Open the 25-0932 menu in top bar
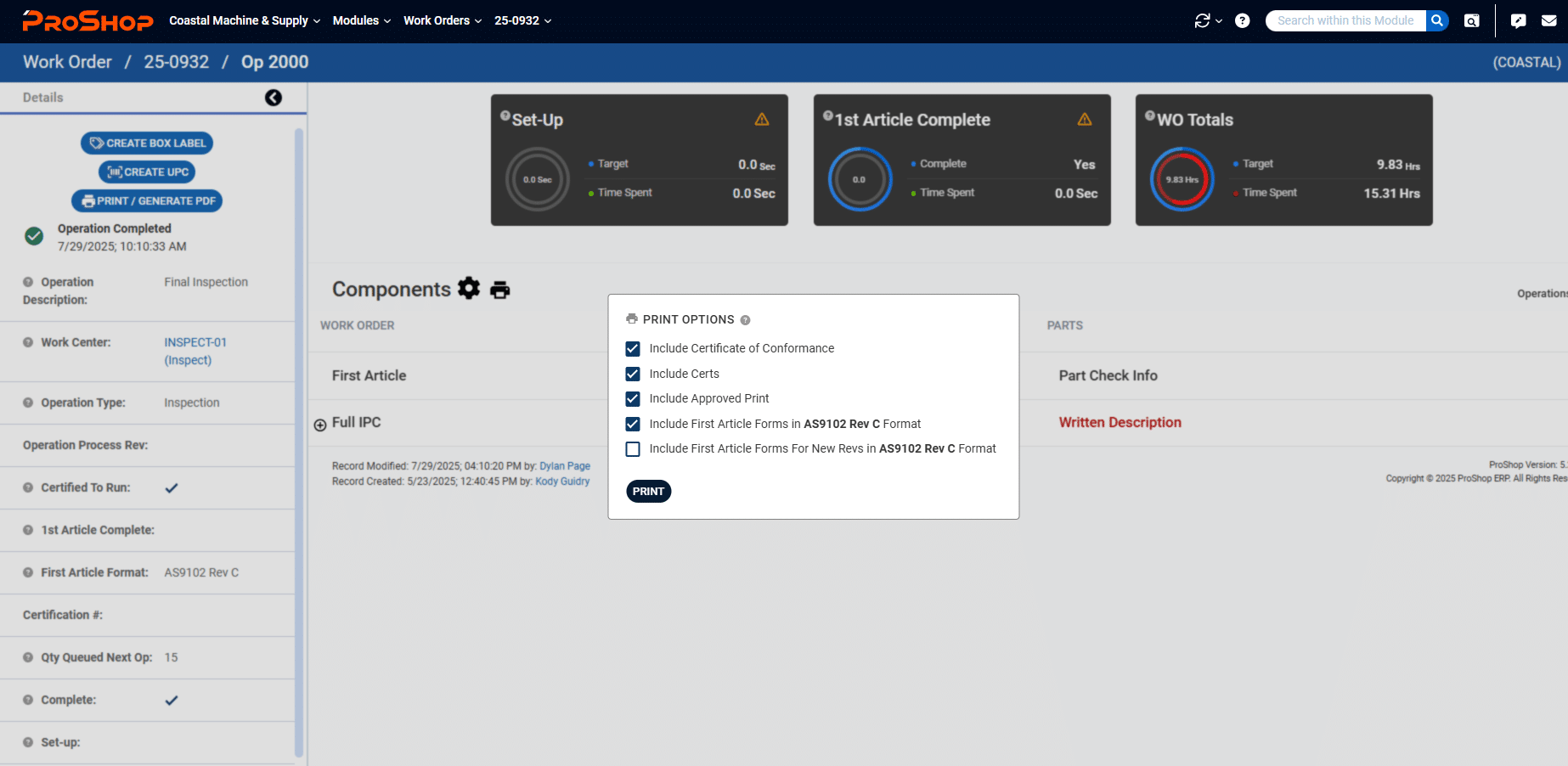 point(523,20)
